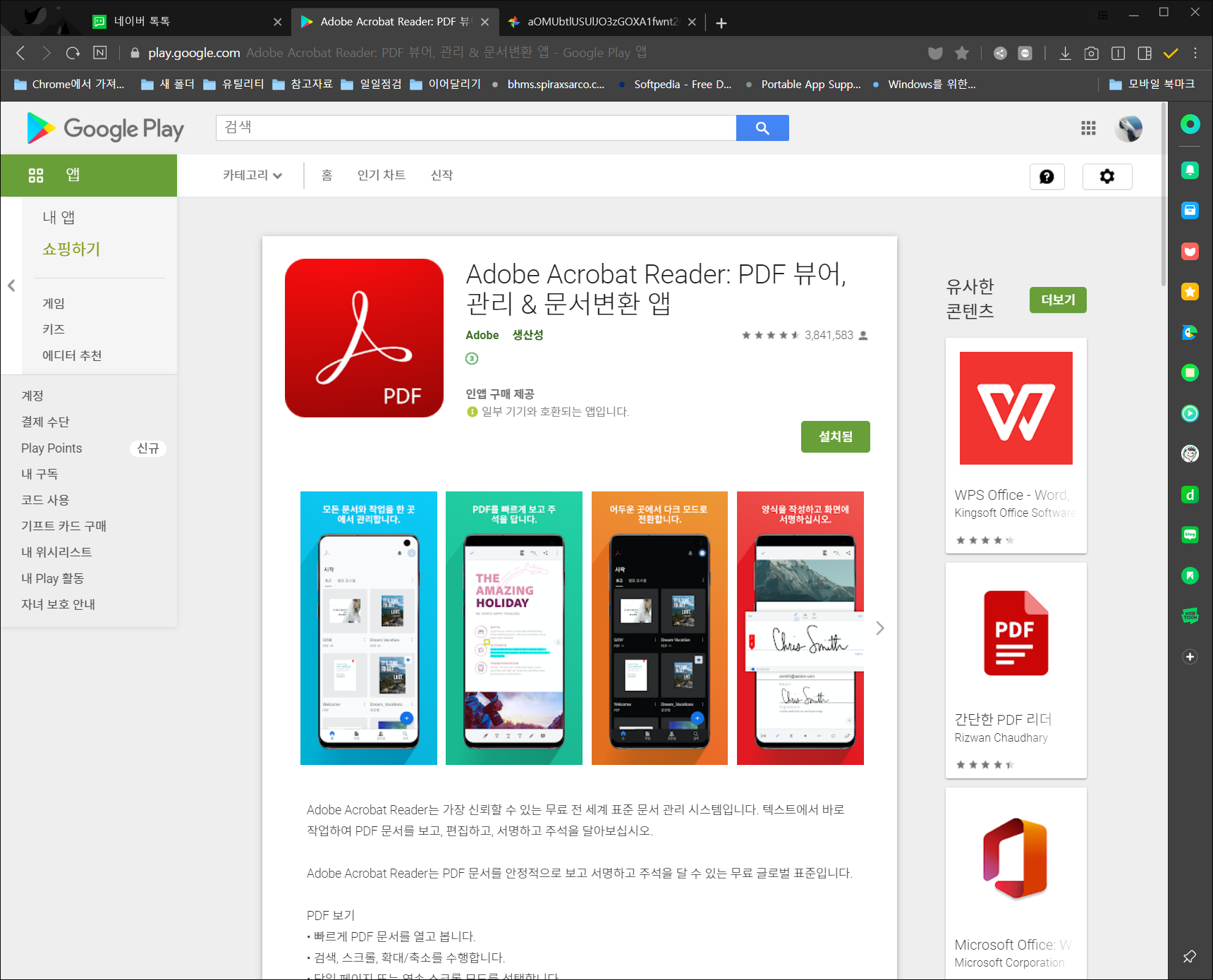Go back to the previous page

20,53
